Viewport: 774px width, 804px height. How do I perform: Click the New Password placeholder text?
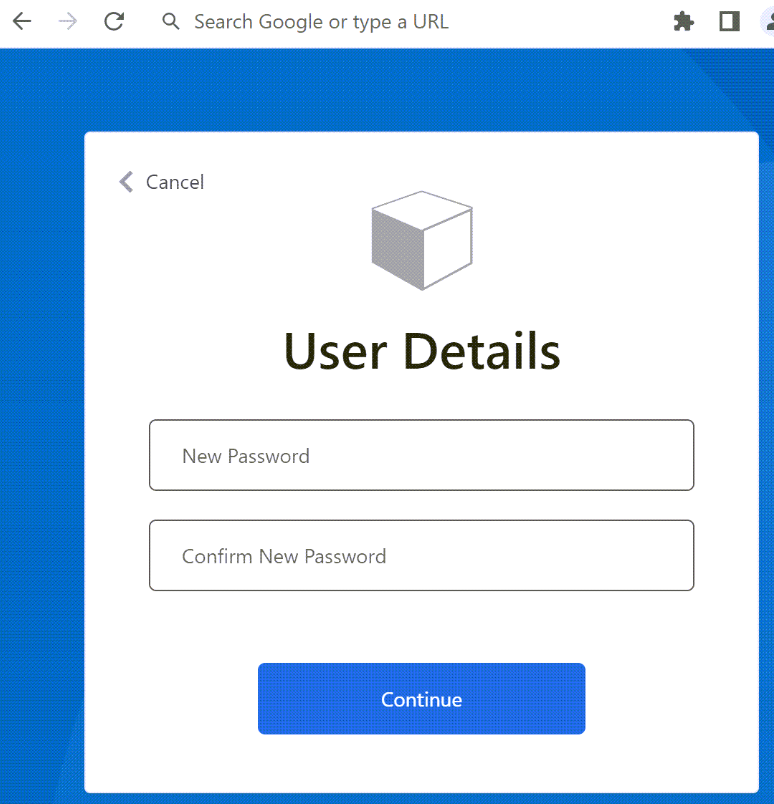[246, 455]
